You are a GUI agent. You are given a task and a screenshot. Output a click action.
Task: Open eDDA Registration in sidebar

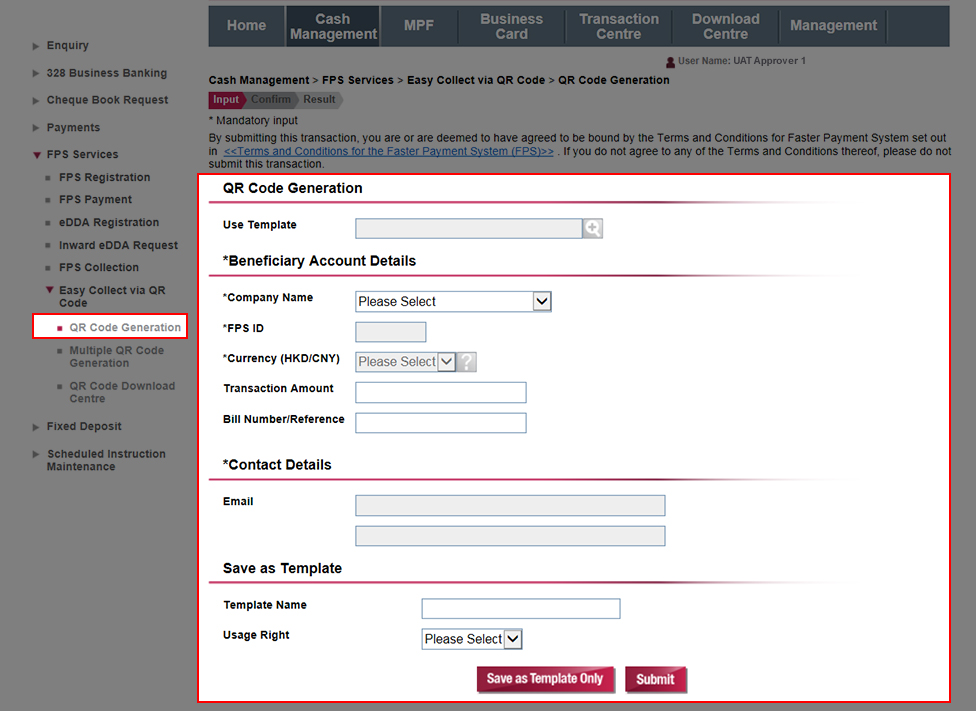[109, 223]
